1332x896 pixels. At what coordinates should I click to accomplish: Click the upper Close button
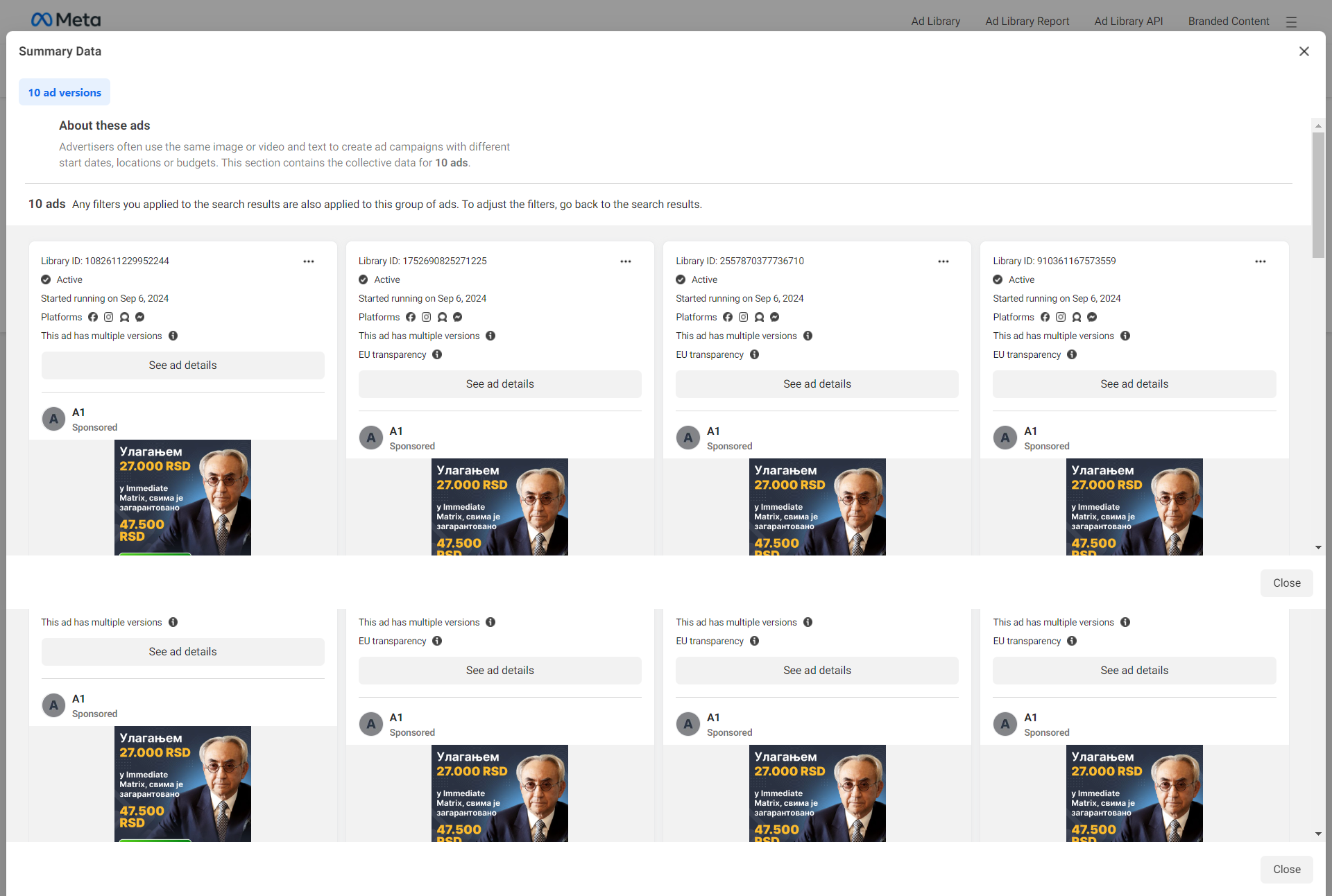[x=1287, y=583]
